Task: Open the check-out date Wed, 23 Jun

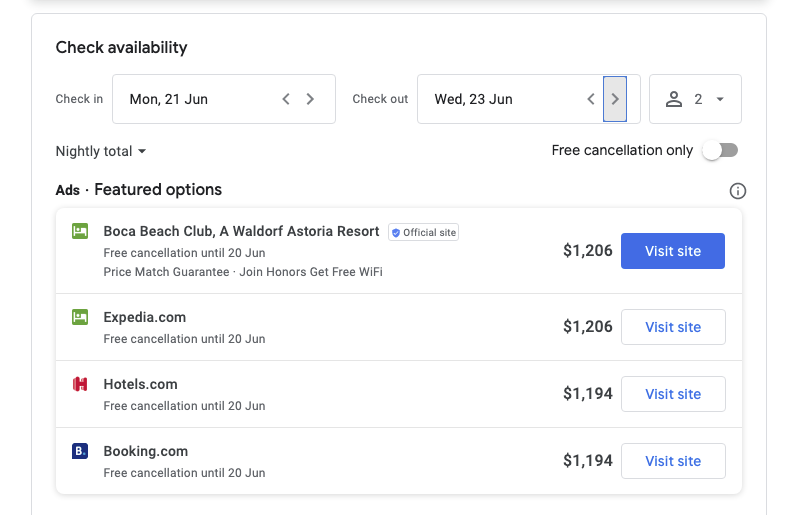Action: click(x=473, y=99)
